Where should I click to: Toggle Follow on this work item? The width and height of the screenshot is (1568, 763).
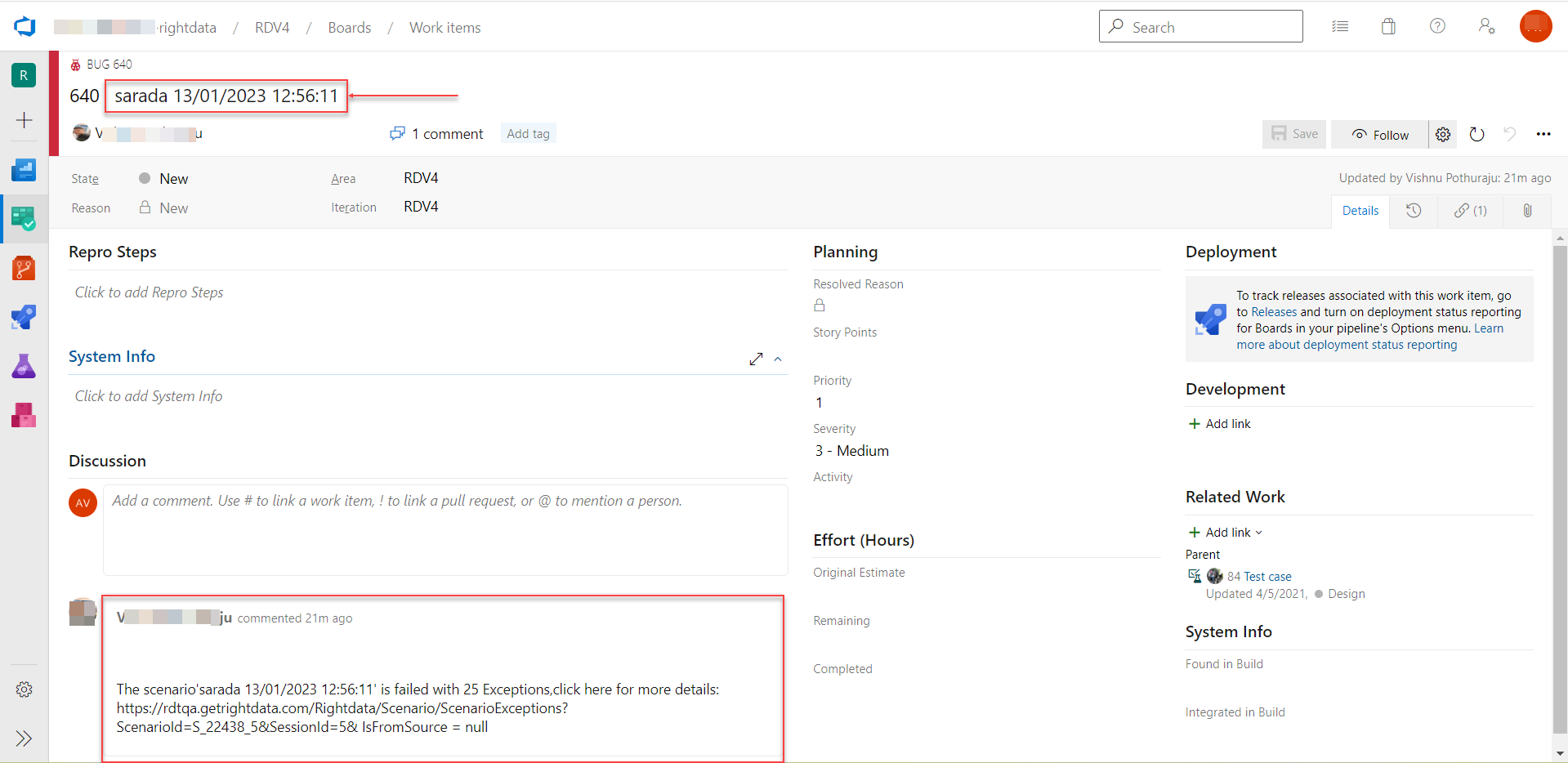coord(1380,135)
